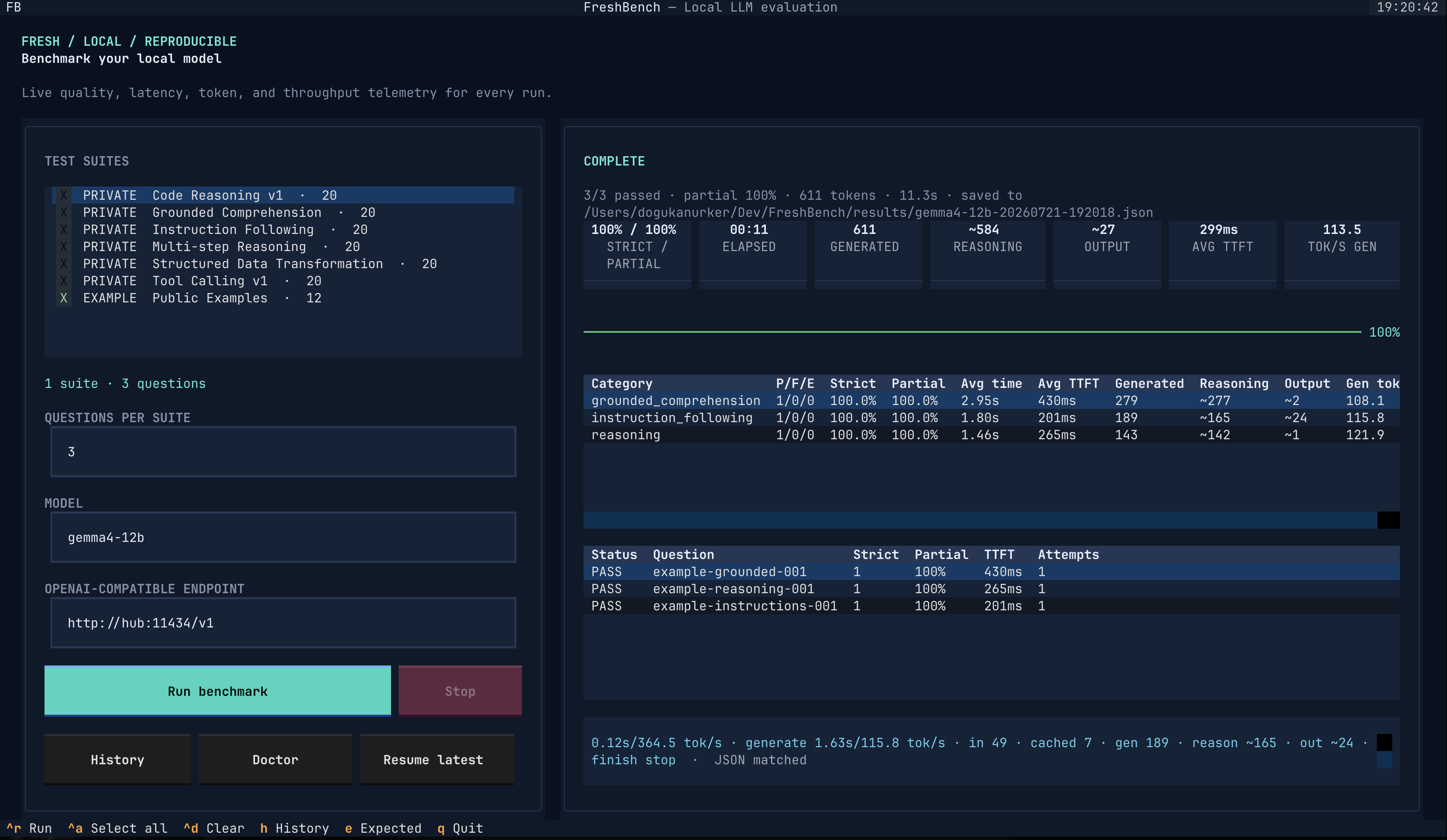Toggle the Structured Data Transformation suite checkbox
The height and width of the screenshot is (840, 1447).
tap(64, 263)
